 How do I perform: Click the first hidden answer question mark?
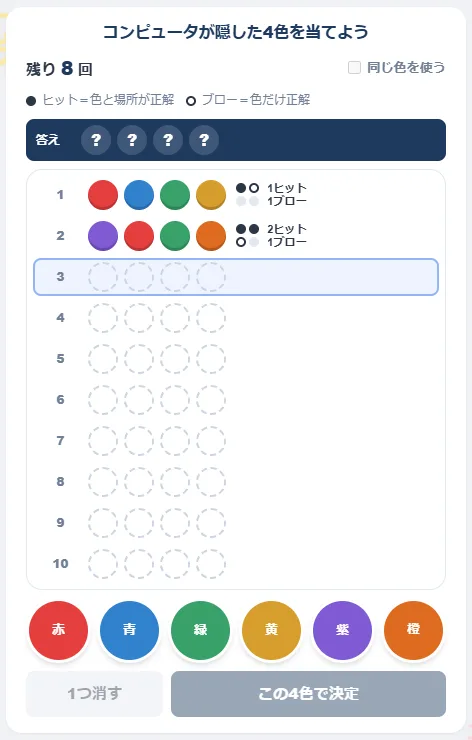(96, 140)
